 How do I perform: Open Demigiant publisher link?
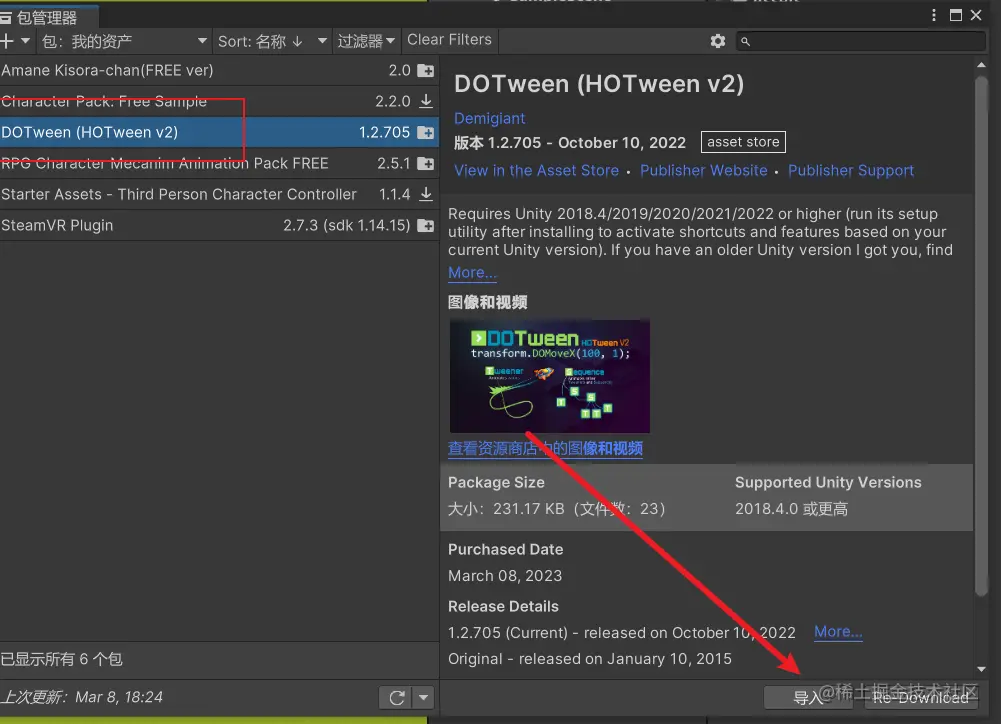click(490, 118)
